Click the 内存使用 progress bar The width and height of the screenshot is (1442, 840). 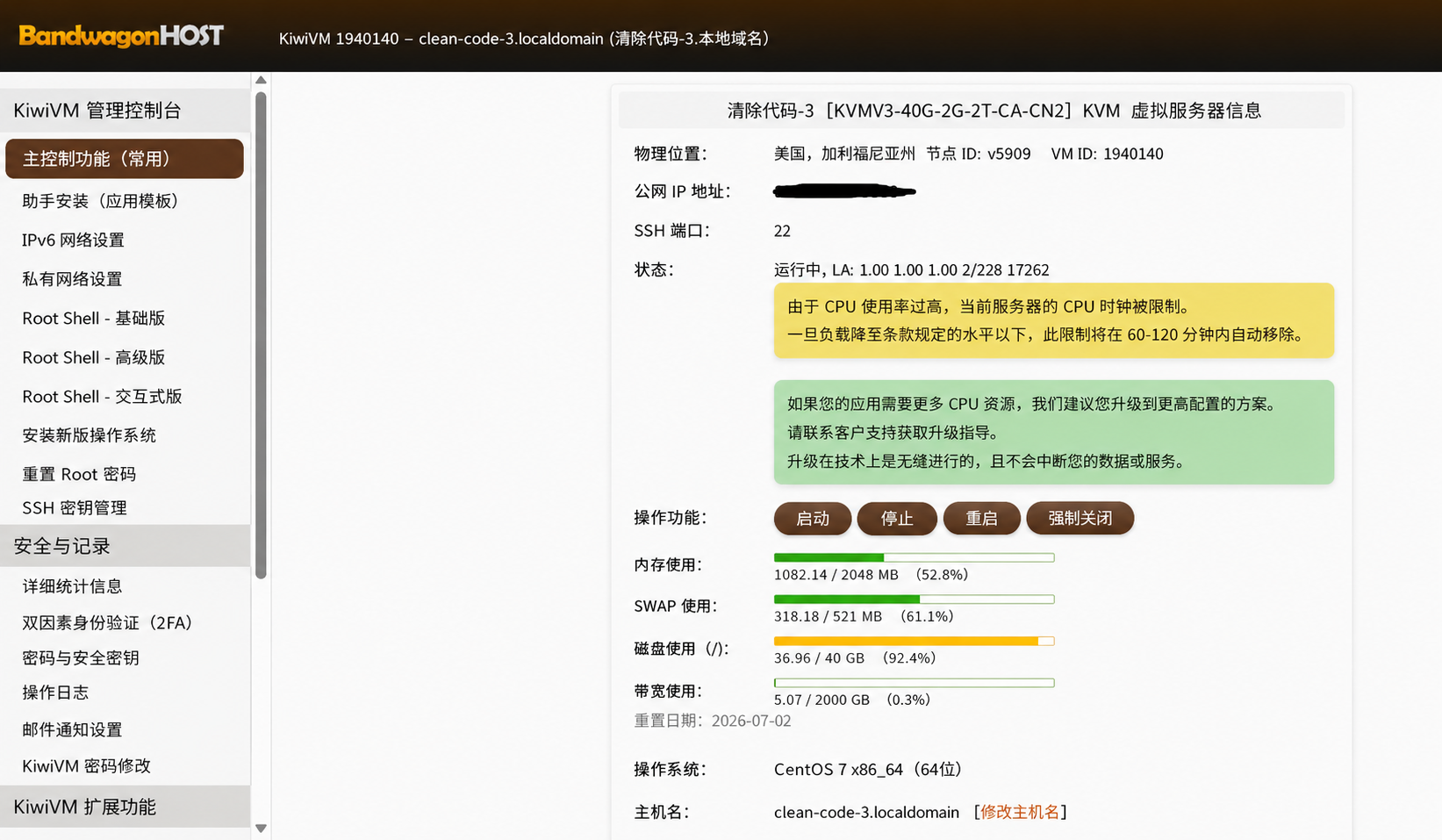tap(914, 557)
